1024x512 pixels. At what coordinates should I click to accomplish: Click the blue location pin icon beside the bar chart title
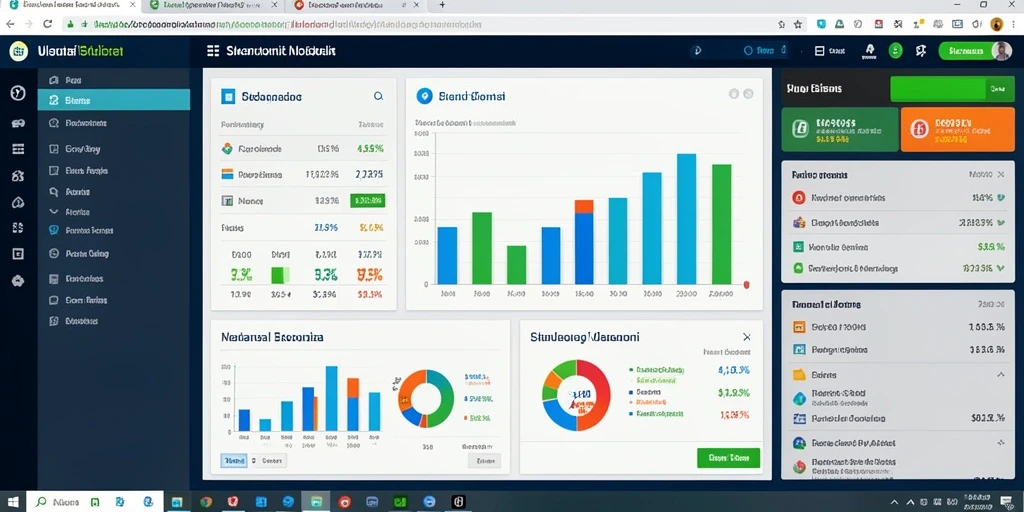[424, 96]
